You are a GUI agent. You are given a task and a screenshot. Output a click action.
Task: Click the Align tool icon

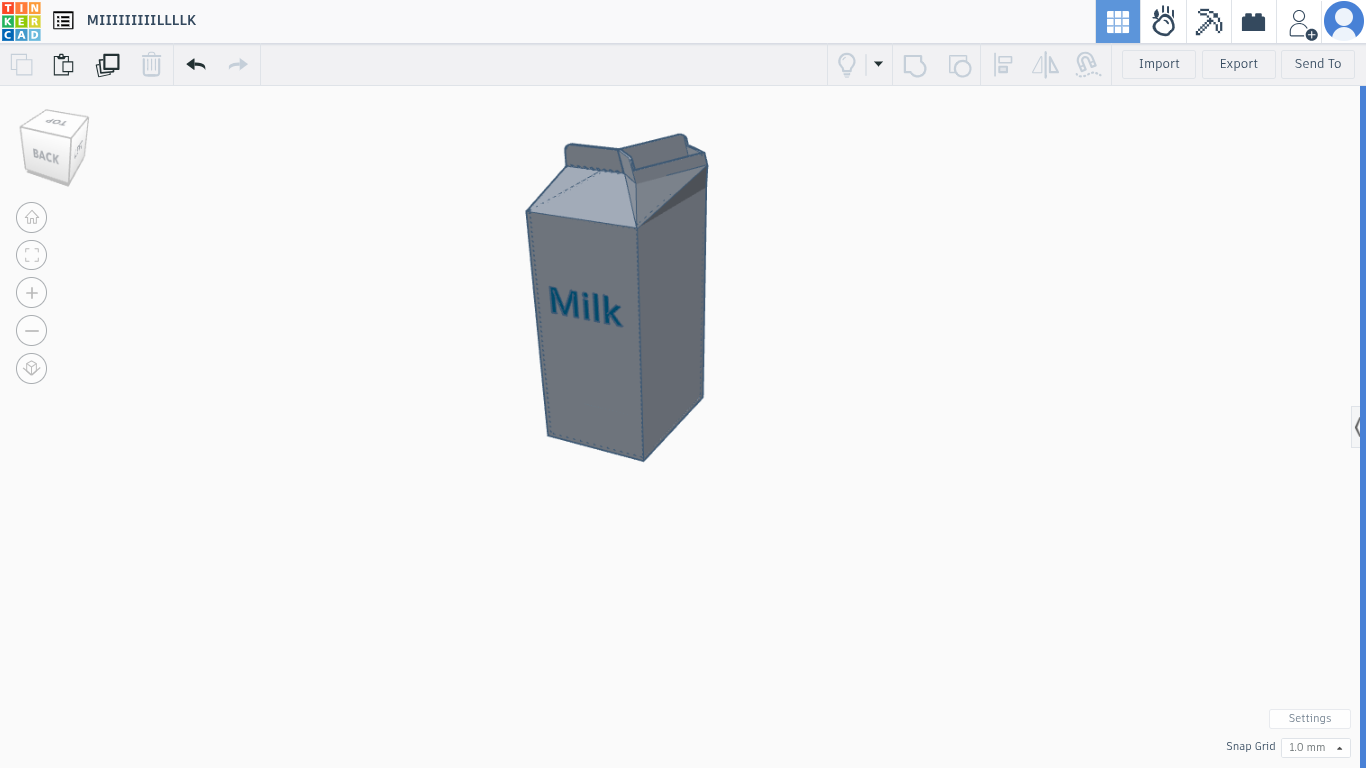1003,65
